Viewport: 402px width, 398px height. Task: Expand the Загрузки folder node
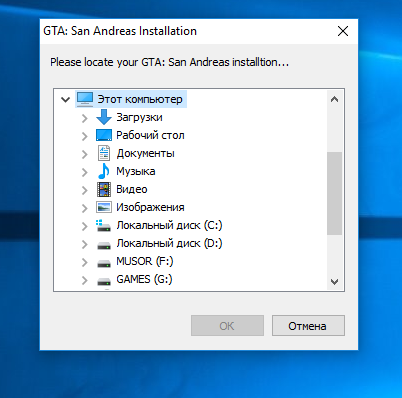85,118
